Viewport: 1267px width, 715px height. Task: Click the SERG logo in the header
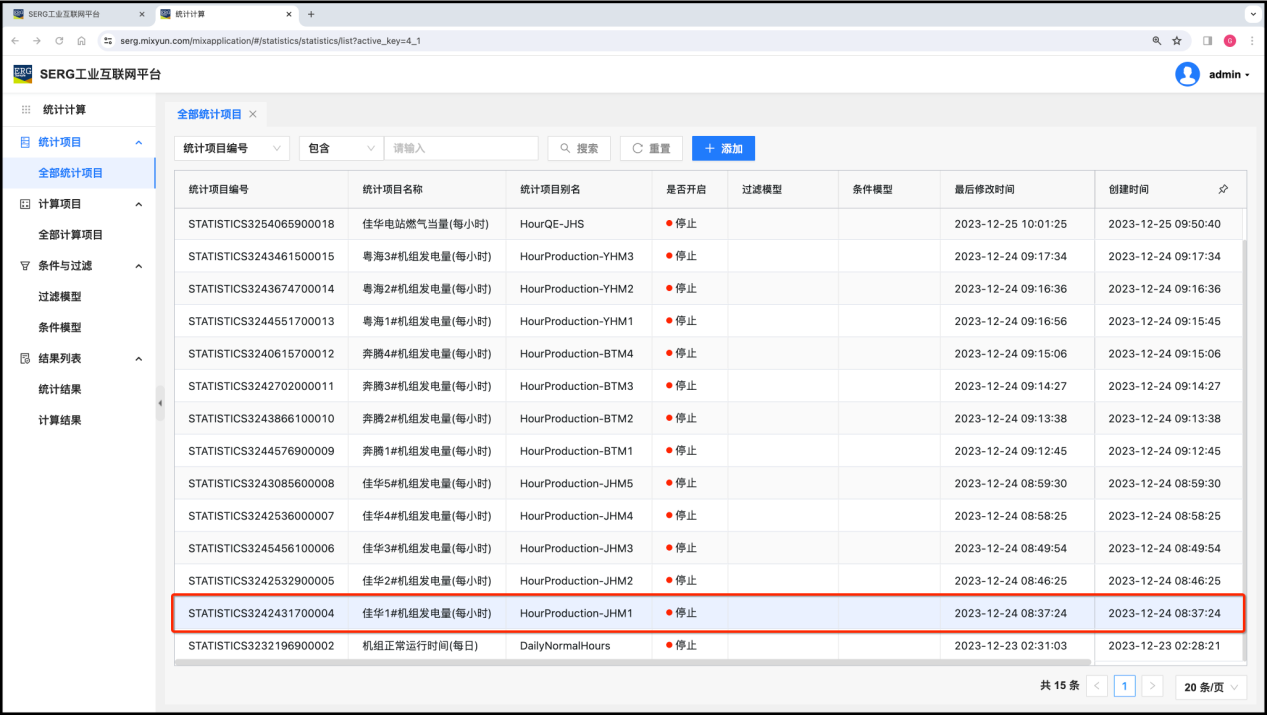pyautogui.click(x=23, y=74)
